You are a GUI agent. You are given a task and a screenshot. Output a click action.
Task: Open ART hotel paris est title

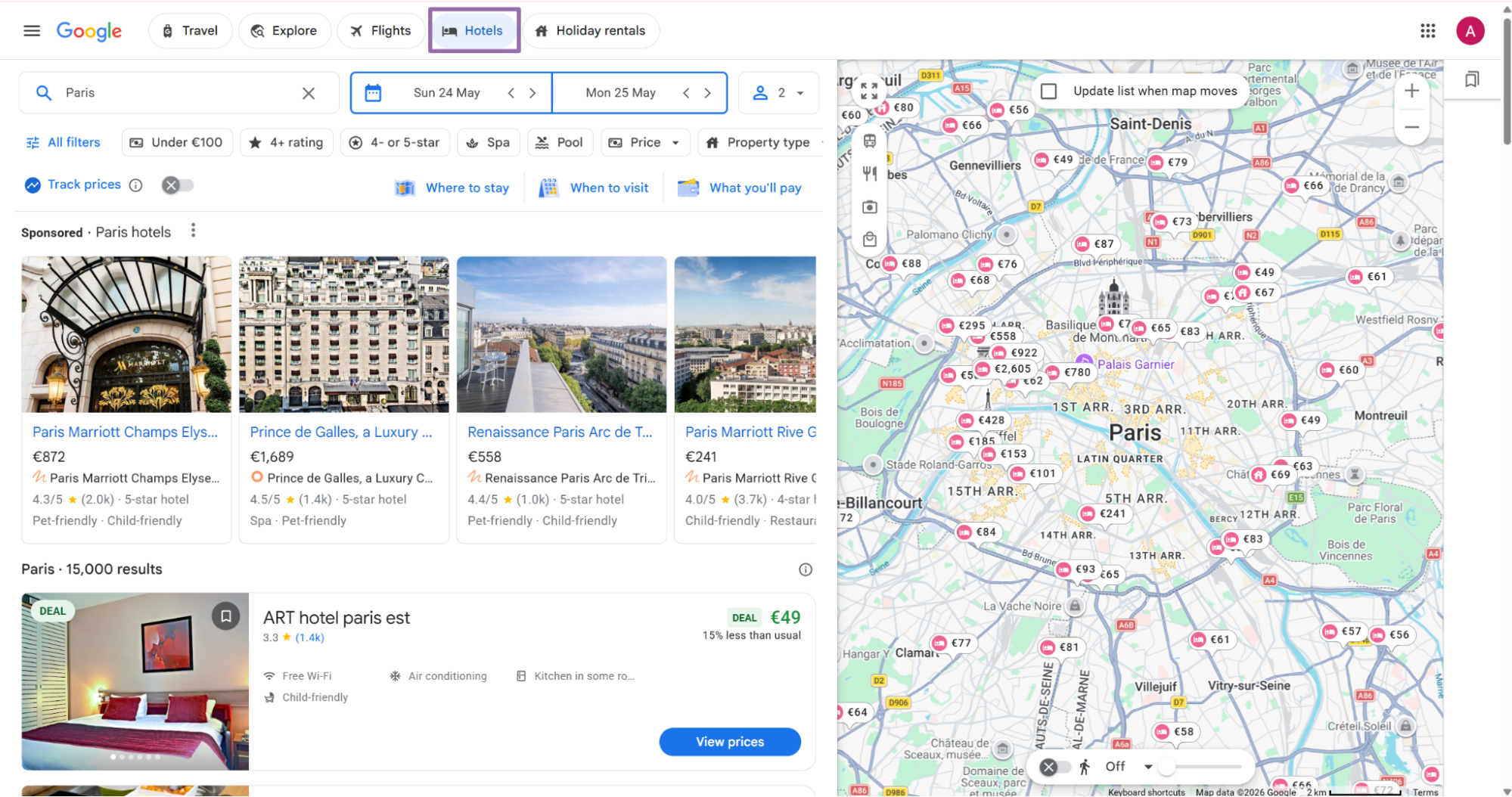(337, 618)
